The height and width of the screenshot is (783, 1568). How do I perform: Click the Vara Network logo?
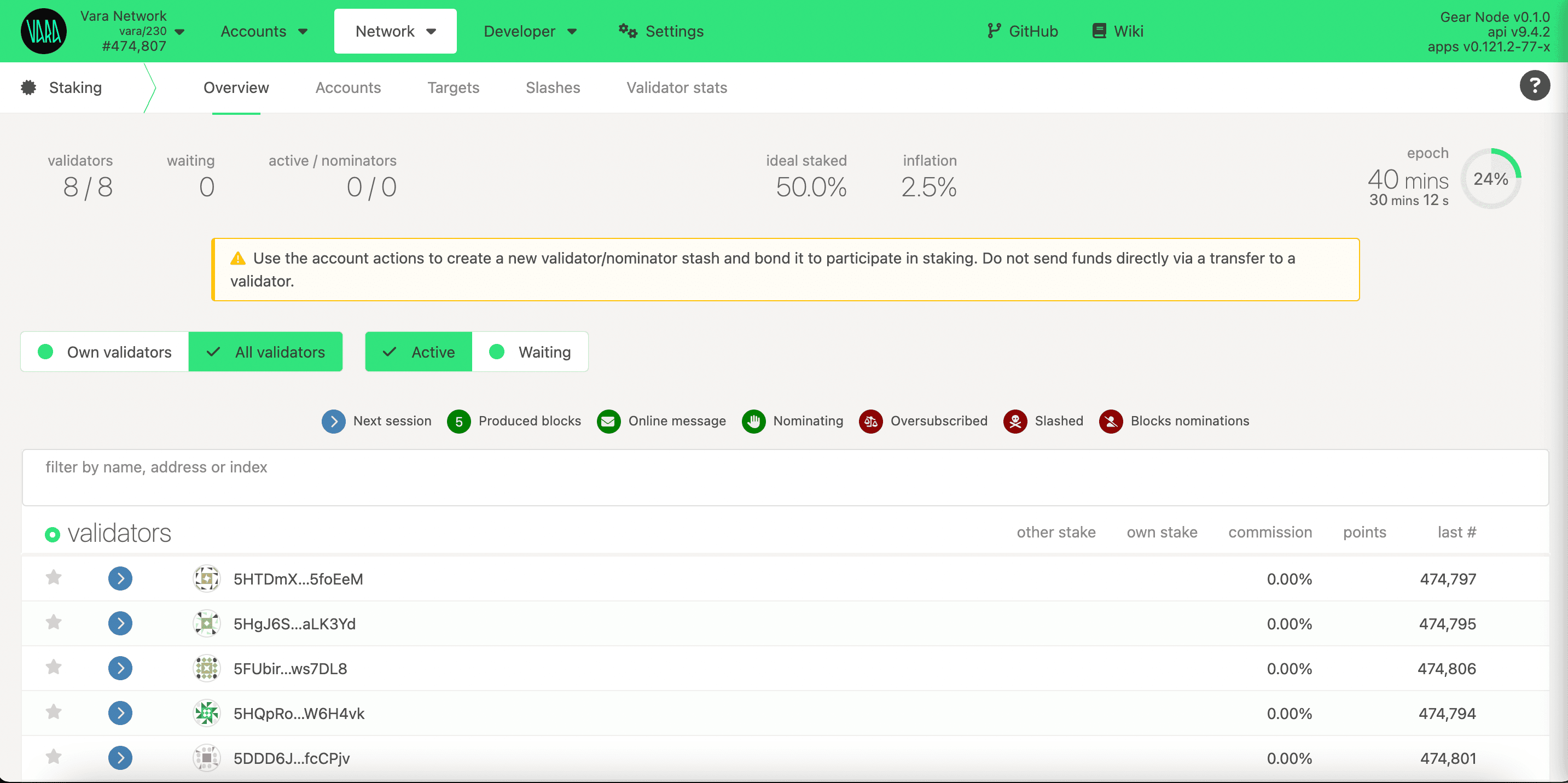pyautogui.click(x=43, y=31)
